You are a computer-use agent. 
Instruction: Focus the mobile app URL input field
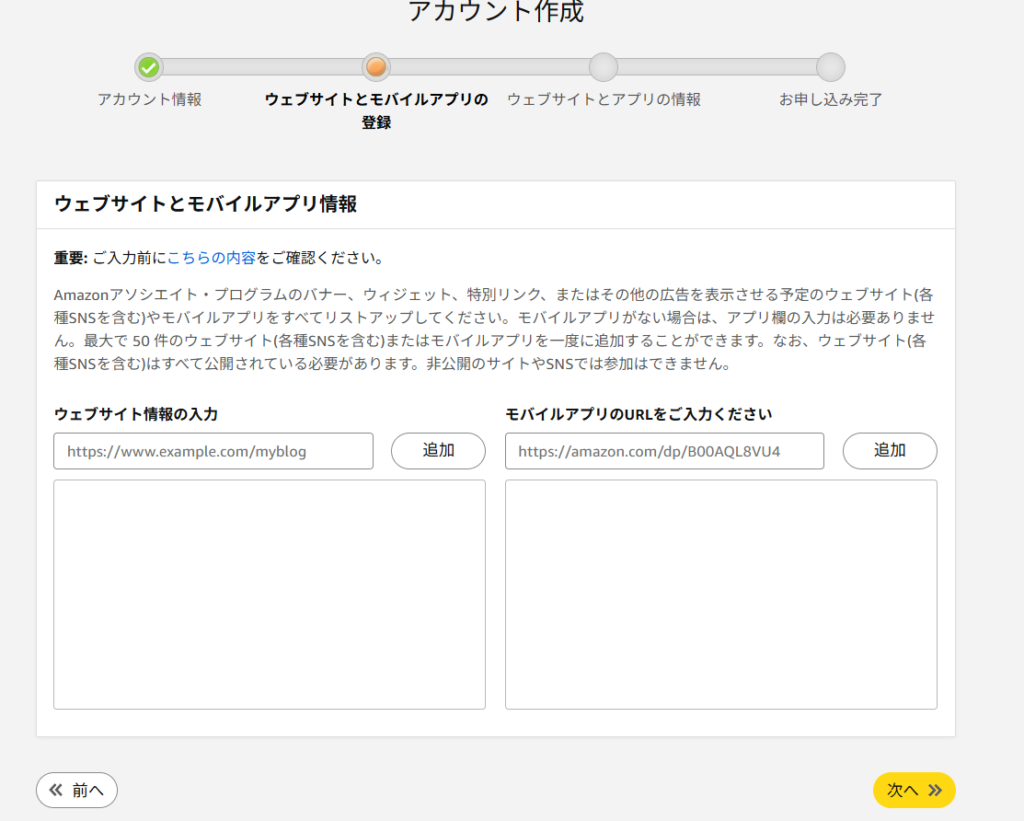[x=664, y=451]
